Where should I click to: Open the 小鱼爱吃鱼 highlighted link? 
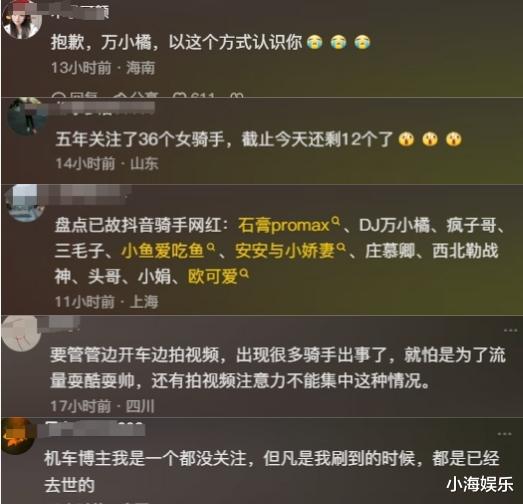click(x=162, y=250)
